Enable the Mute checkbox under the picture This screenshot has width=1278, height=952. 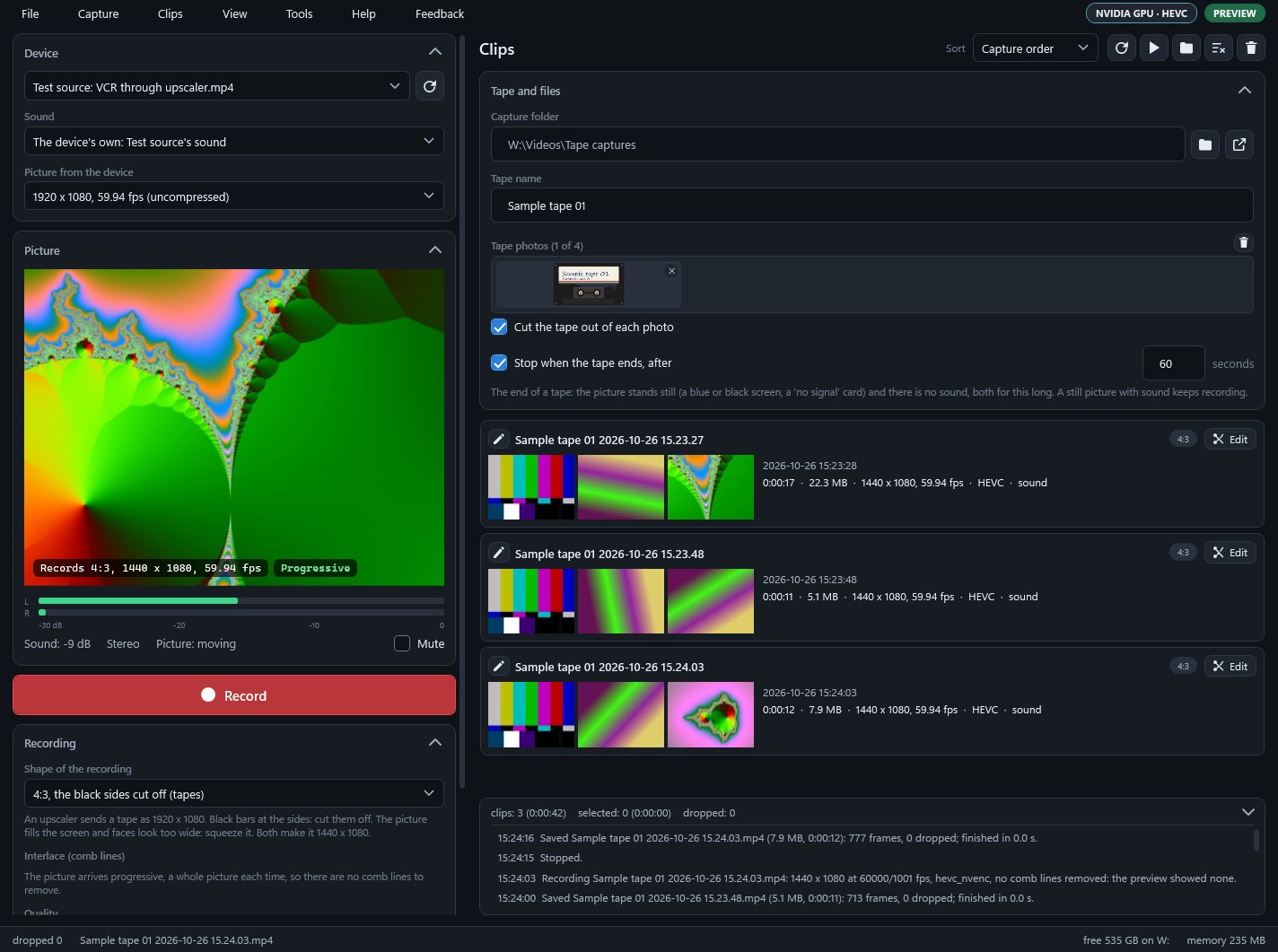pos(402,643)
